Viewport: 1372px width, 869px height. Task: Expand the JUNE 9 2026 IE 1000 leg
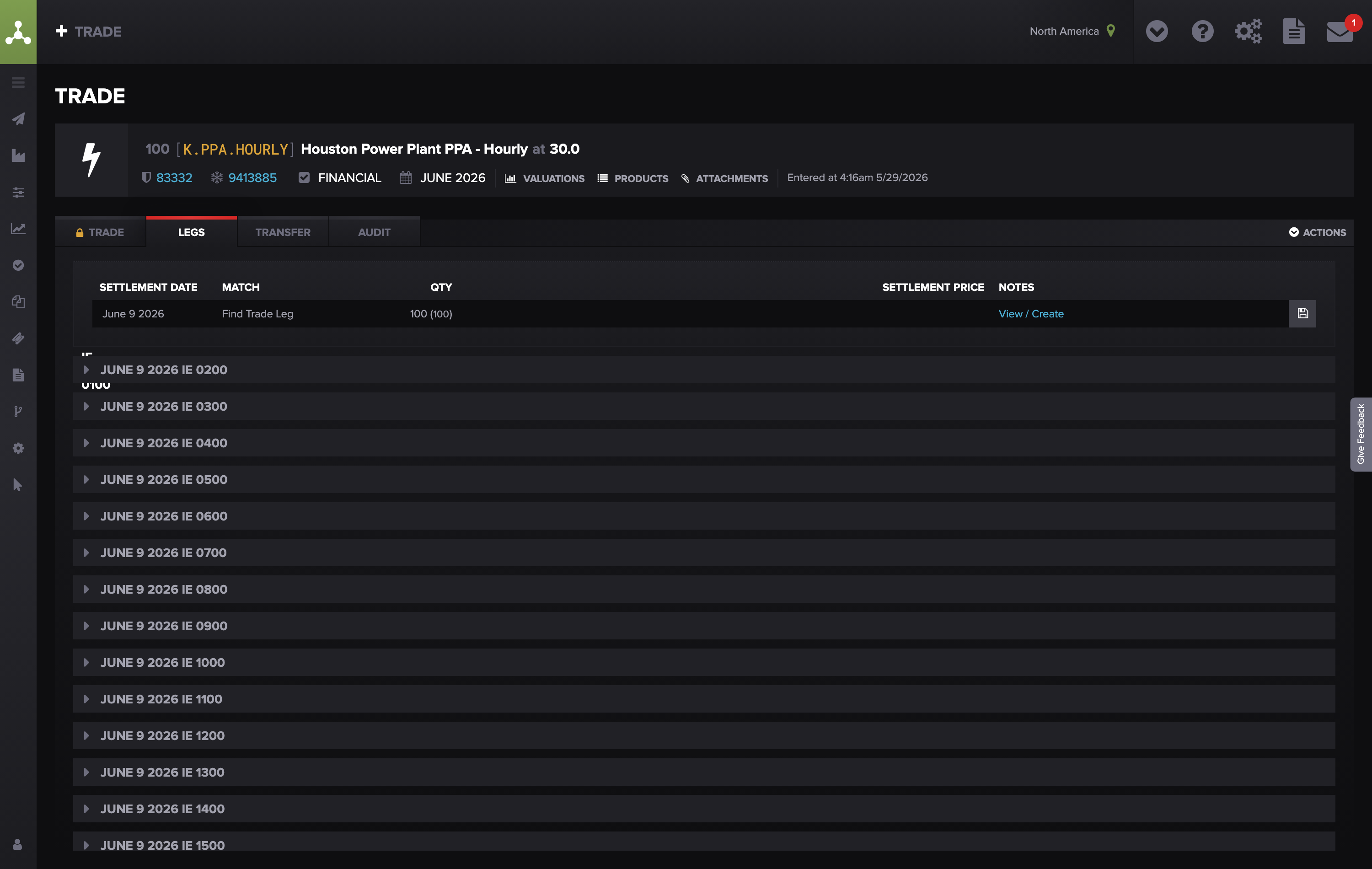click(704, 662)
